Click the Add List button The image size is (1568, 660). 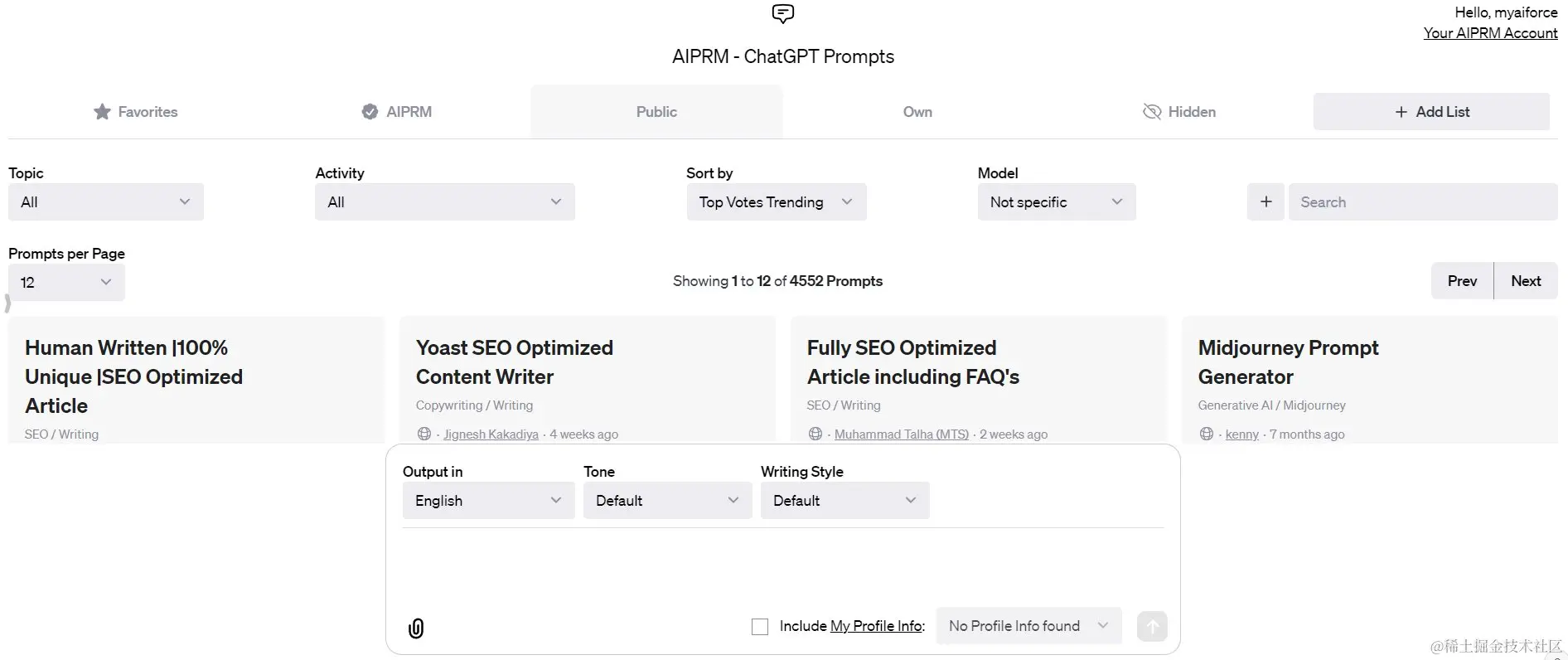pos(1431,111)
